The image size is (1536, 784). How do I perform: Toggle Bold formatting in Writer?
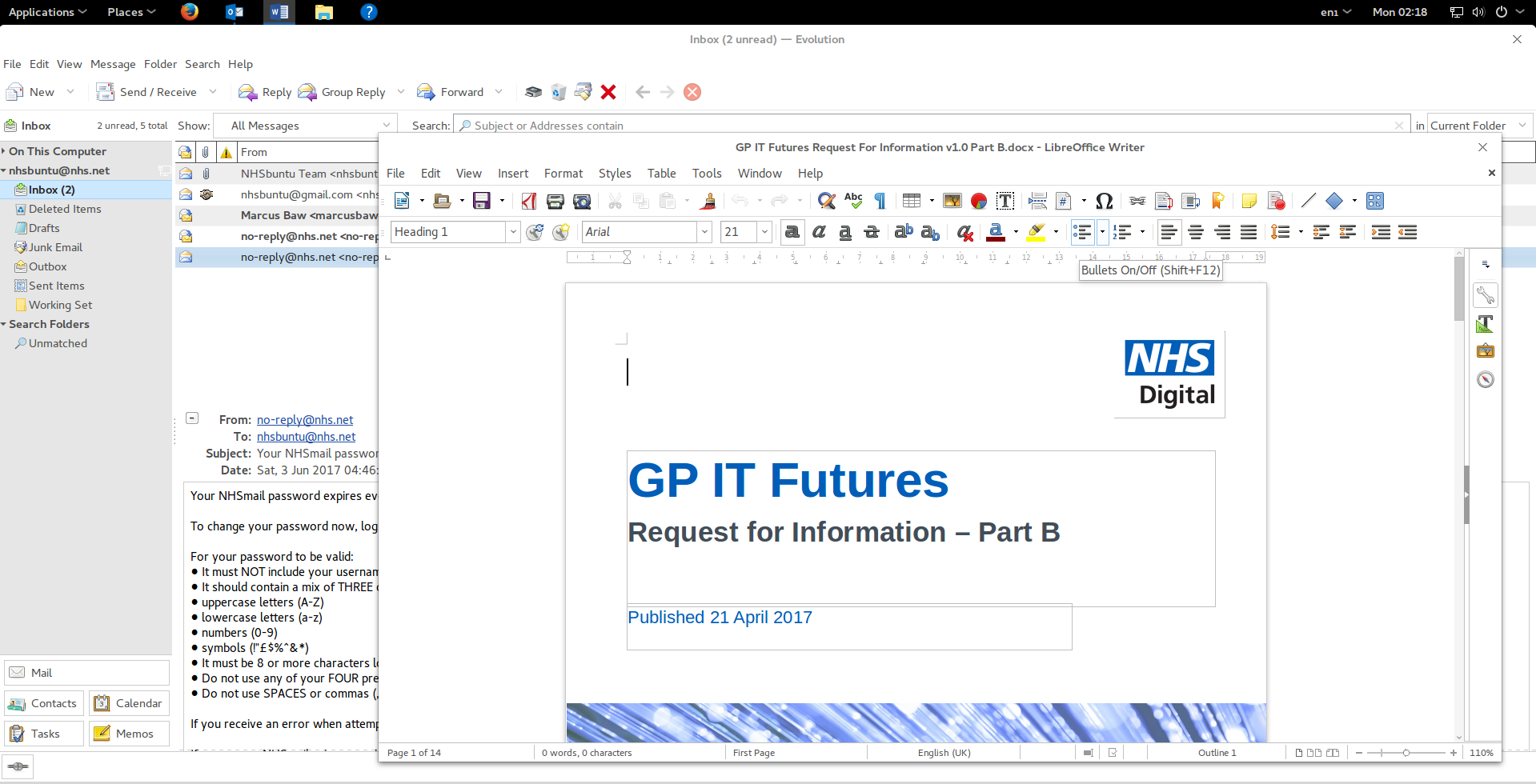[x=792, y=232]
